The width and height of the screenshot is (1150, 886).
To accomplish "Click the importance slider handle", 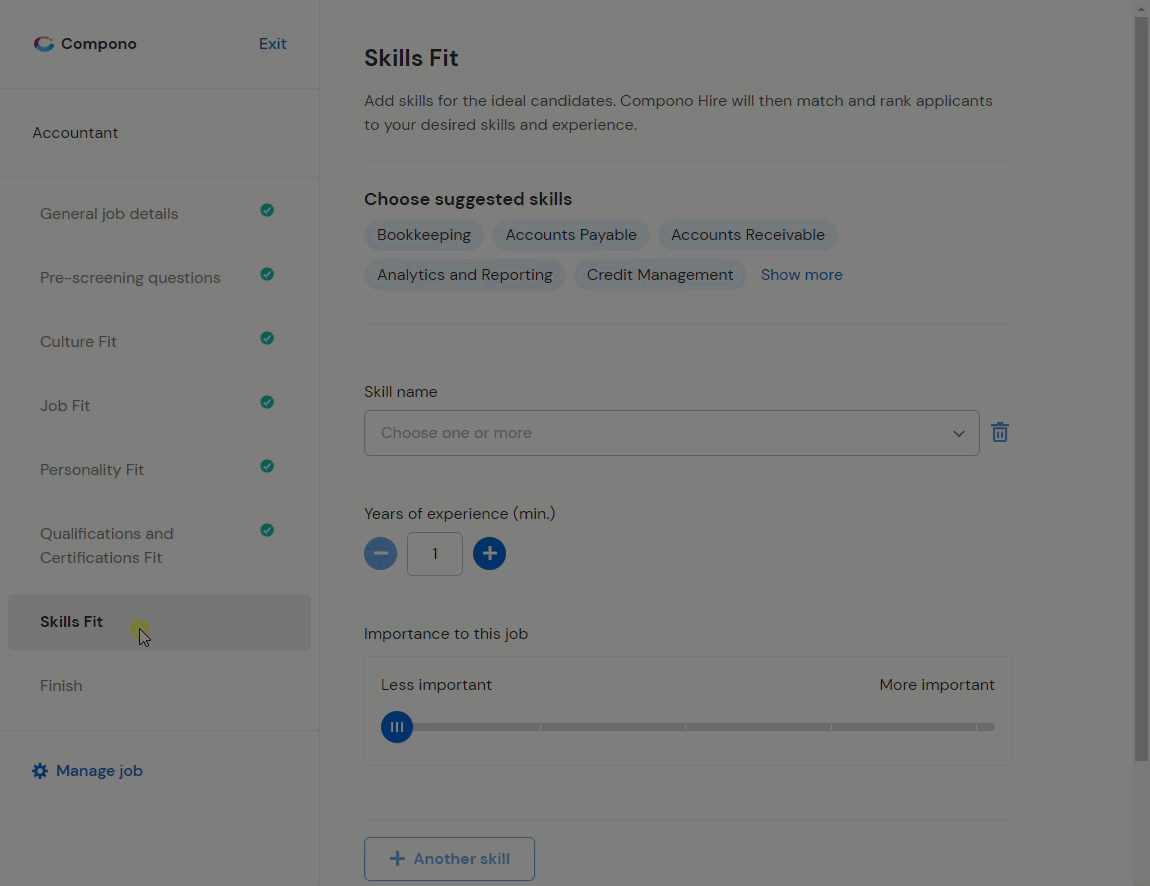I will coord(397,727).
